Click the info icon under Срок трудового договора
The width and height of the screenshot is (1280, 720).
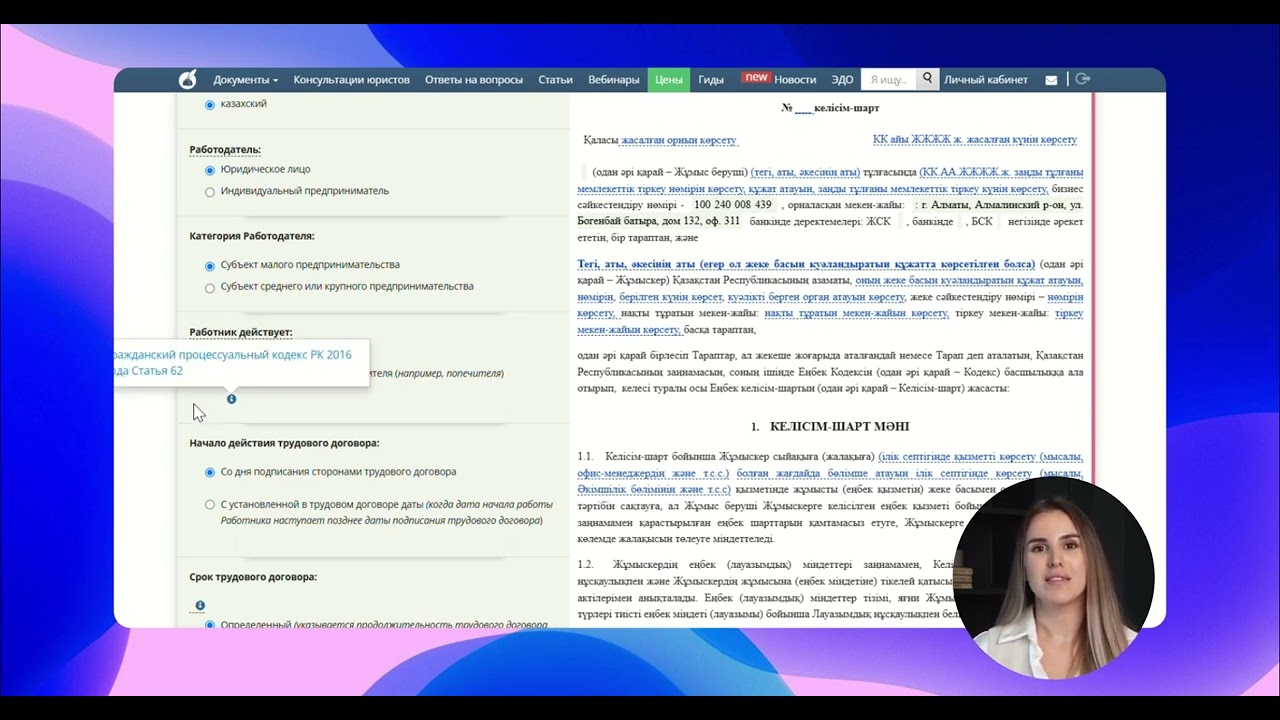[x=200, y=606]
